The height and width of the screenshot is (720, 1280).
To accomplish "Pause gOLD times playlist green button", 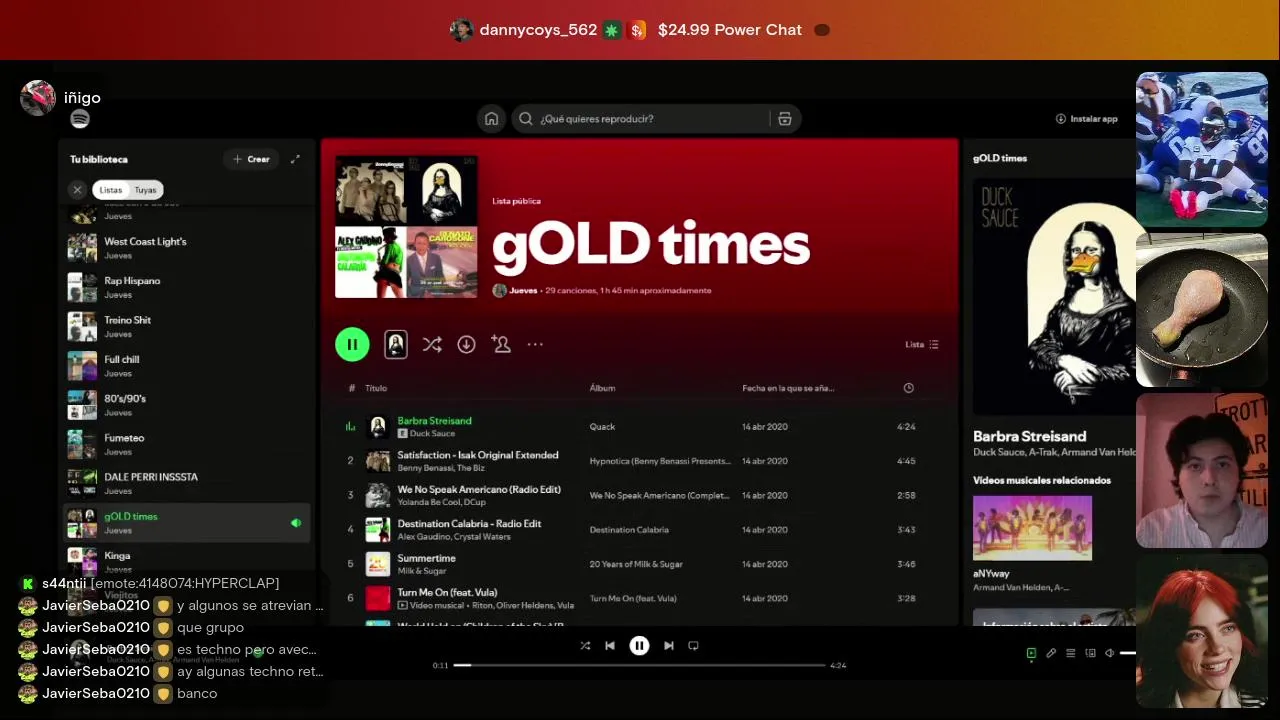I will (352, 344).
